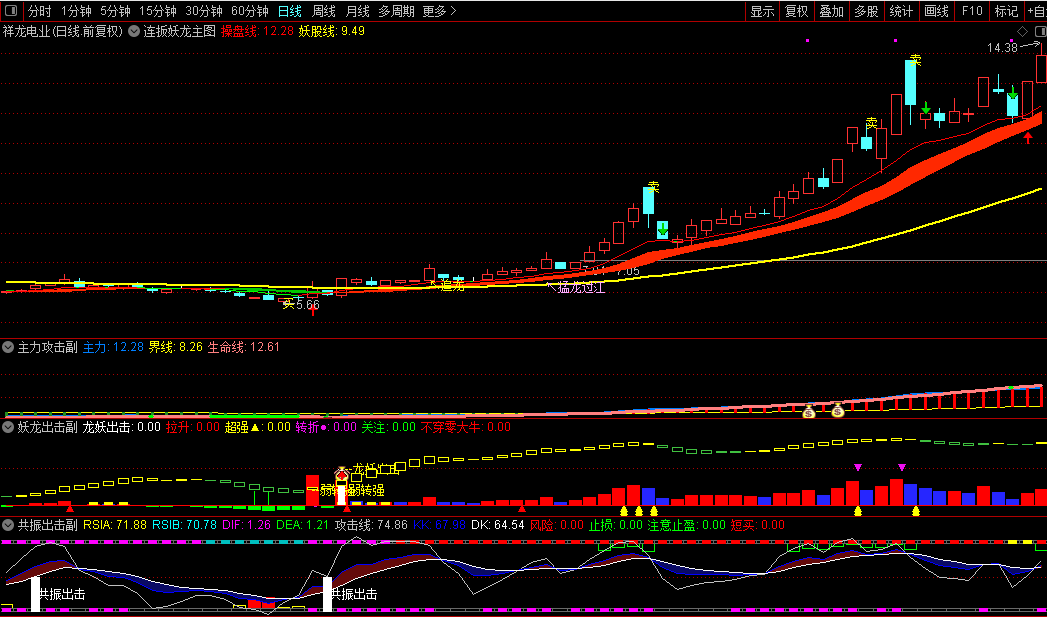Viewport: 1047px width, 617px height.
Task: Click the 注意止盈: 0.00 label
Action: 686,525
